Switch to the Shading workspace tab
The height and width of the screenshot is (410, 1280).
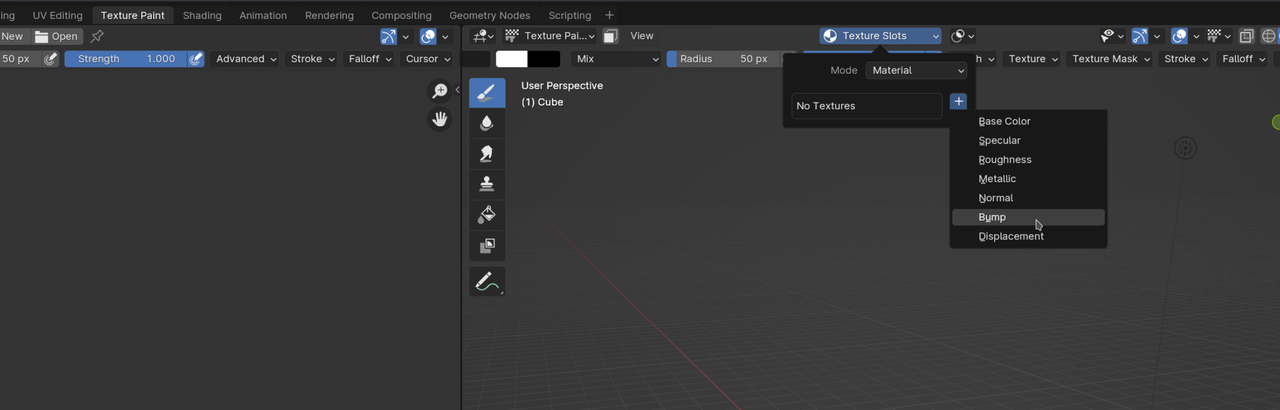pyautogui.click(x=202, y=15)
